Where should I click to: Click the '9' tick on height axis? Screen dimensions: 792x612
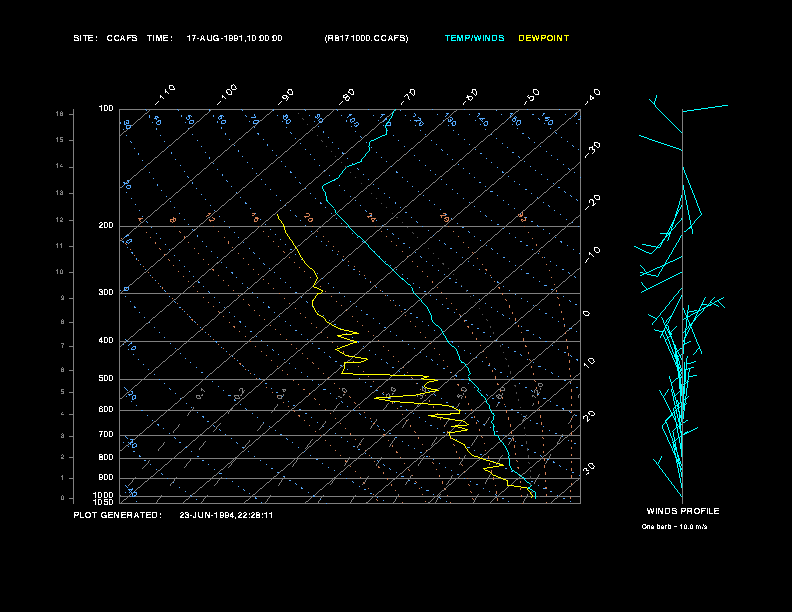(x=63, y=298)
